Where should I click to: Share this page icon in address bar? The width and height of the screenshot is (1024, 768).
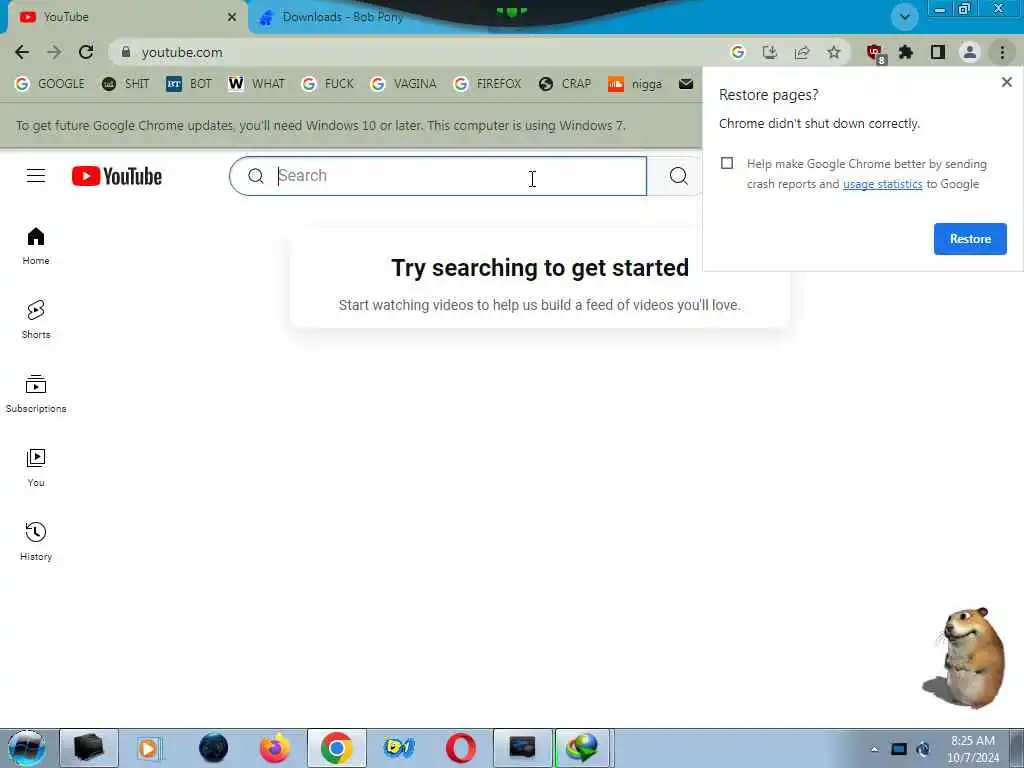pos(802,52)
